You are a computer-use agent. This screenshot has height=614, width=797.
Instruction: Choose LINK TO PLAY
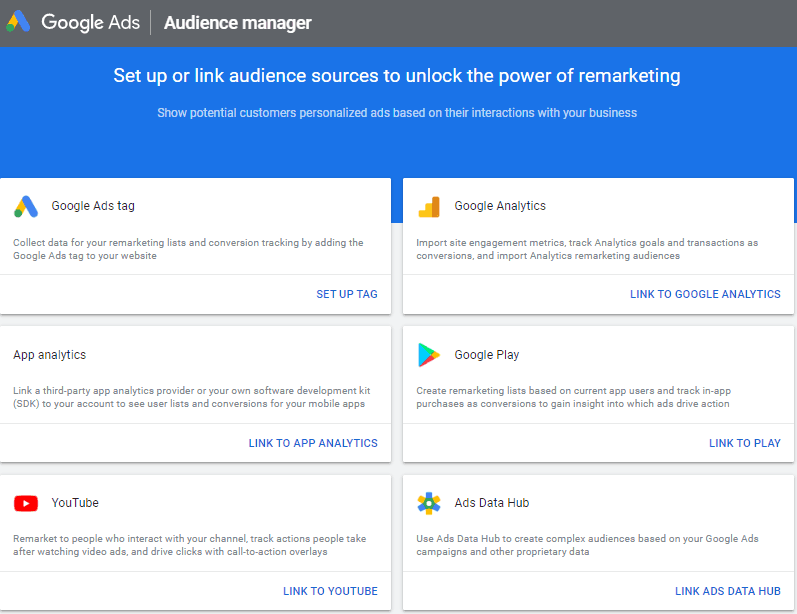click(x=745, y=443)
